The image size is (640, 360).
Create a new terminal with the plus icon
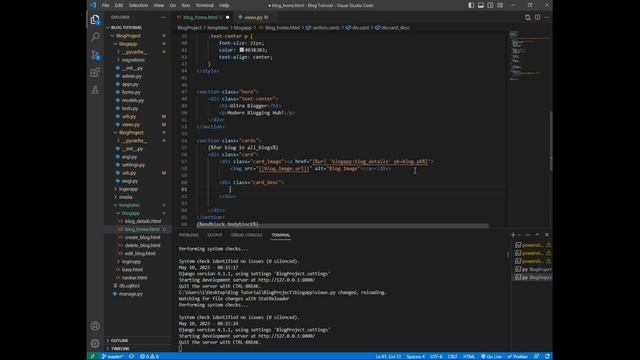(513, 235)
